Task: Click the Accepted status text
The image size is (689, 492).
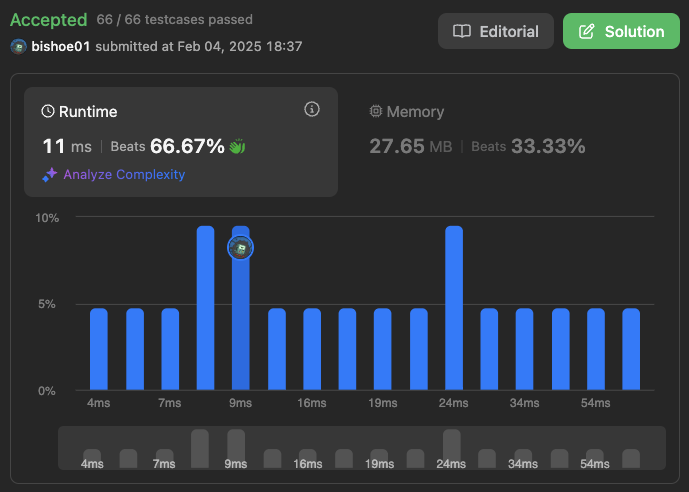Action: pyautogui.click(x=49, y=20)
